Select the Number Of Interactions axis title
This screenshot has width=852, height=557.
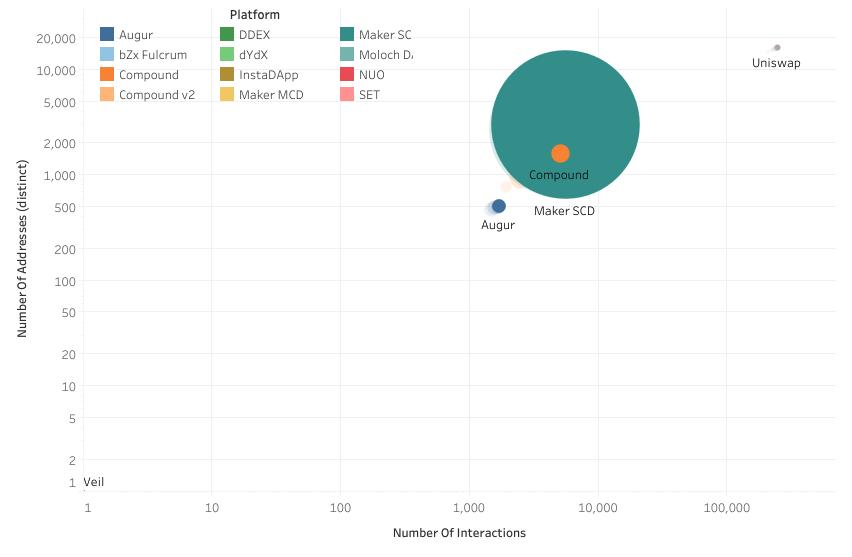coord(459,533)
